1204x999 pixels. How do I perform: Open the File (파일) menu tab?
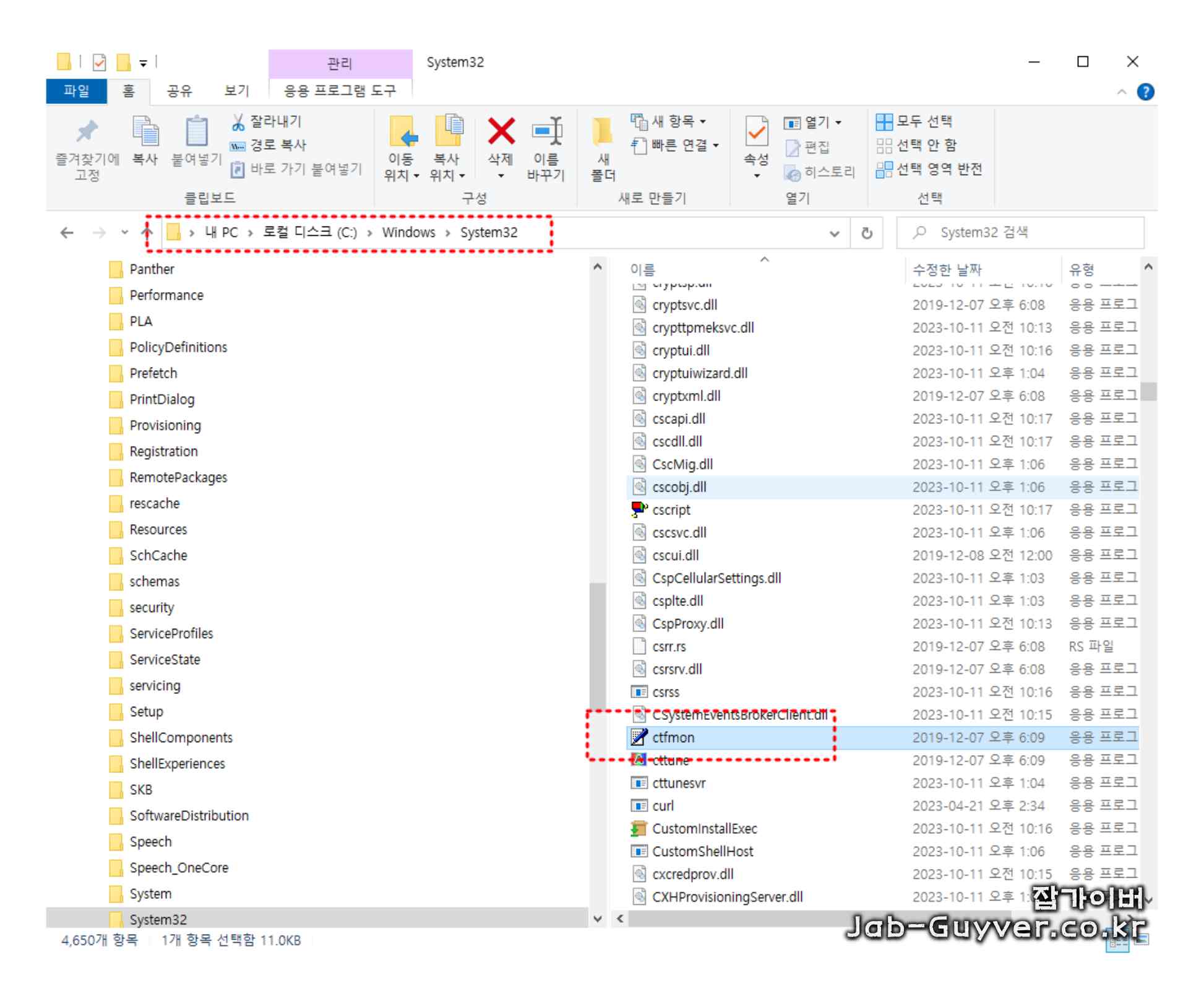pyautogui.click(x=76, y=92)
